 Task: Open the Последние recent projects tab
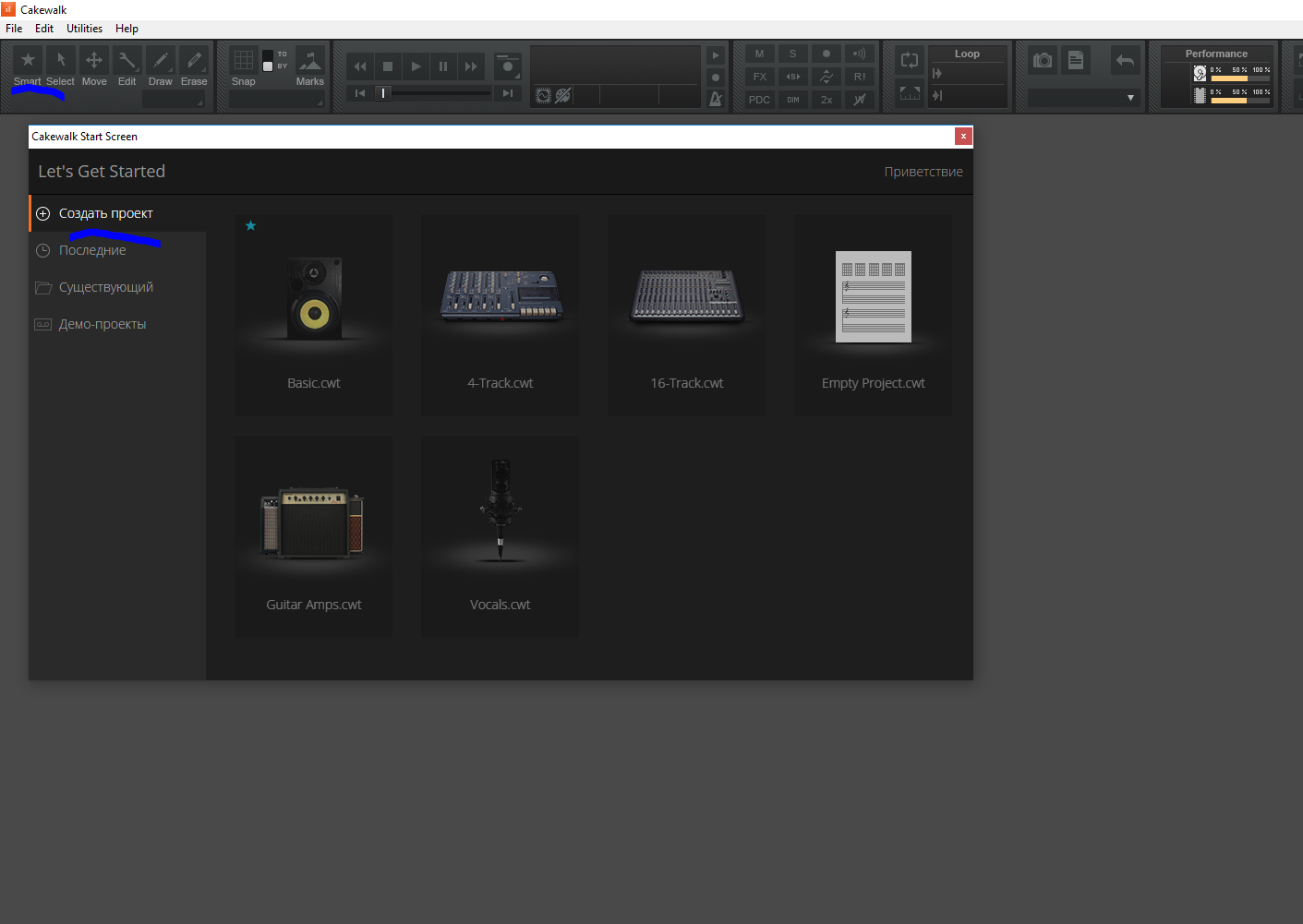[x=118, y=250]
